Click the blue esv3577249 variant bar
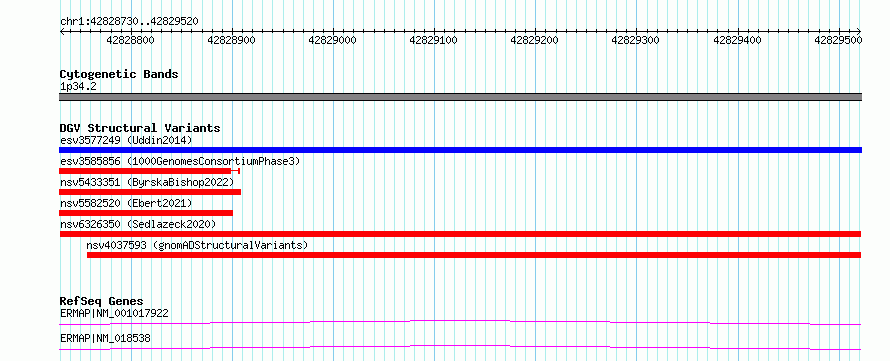 pyautogui.click(x=460, y=150)
